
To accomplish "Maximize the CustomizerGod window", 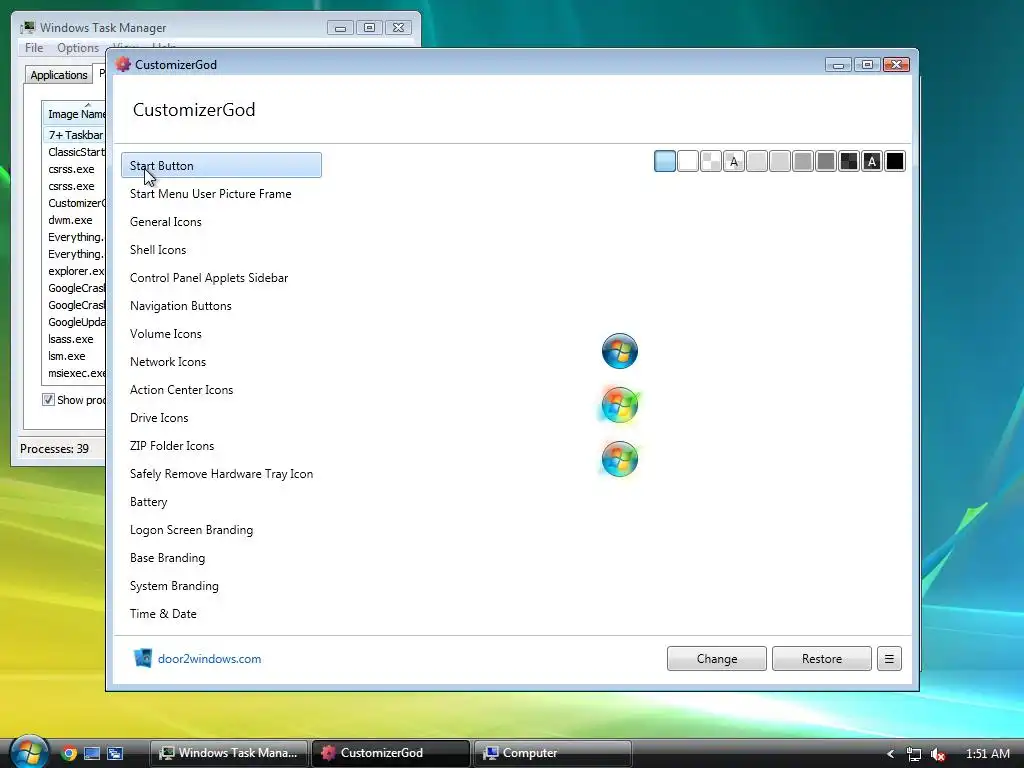I will [x=867, y=65].
